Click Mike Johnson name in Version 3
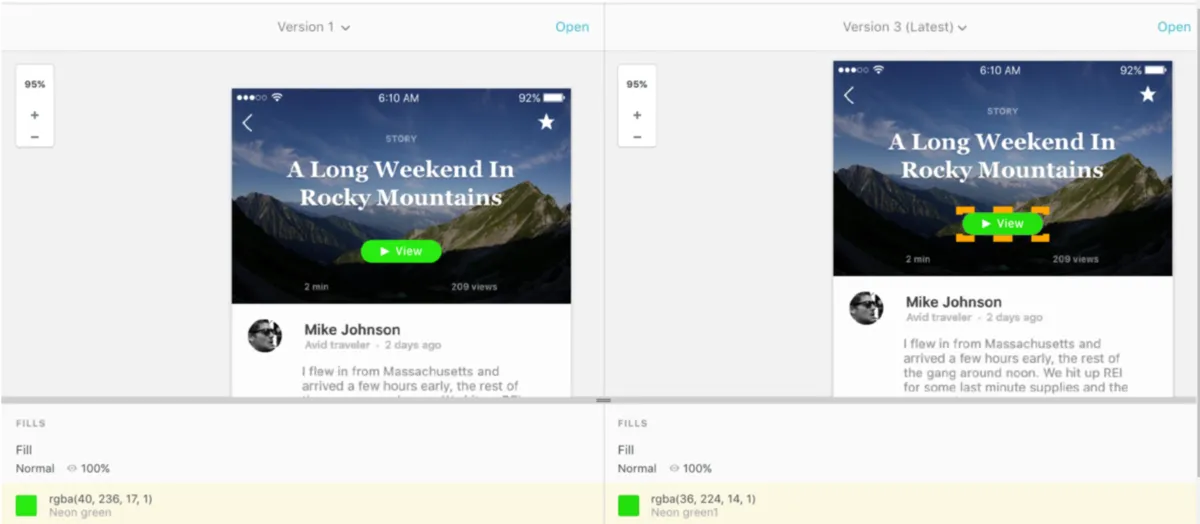 pos(954,302)
